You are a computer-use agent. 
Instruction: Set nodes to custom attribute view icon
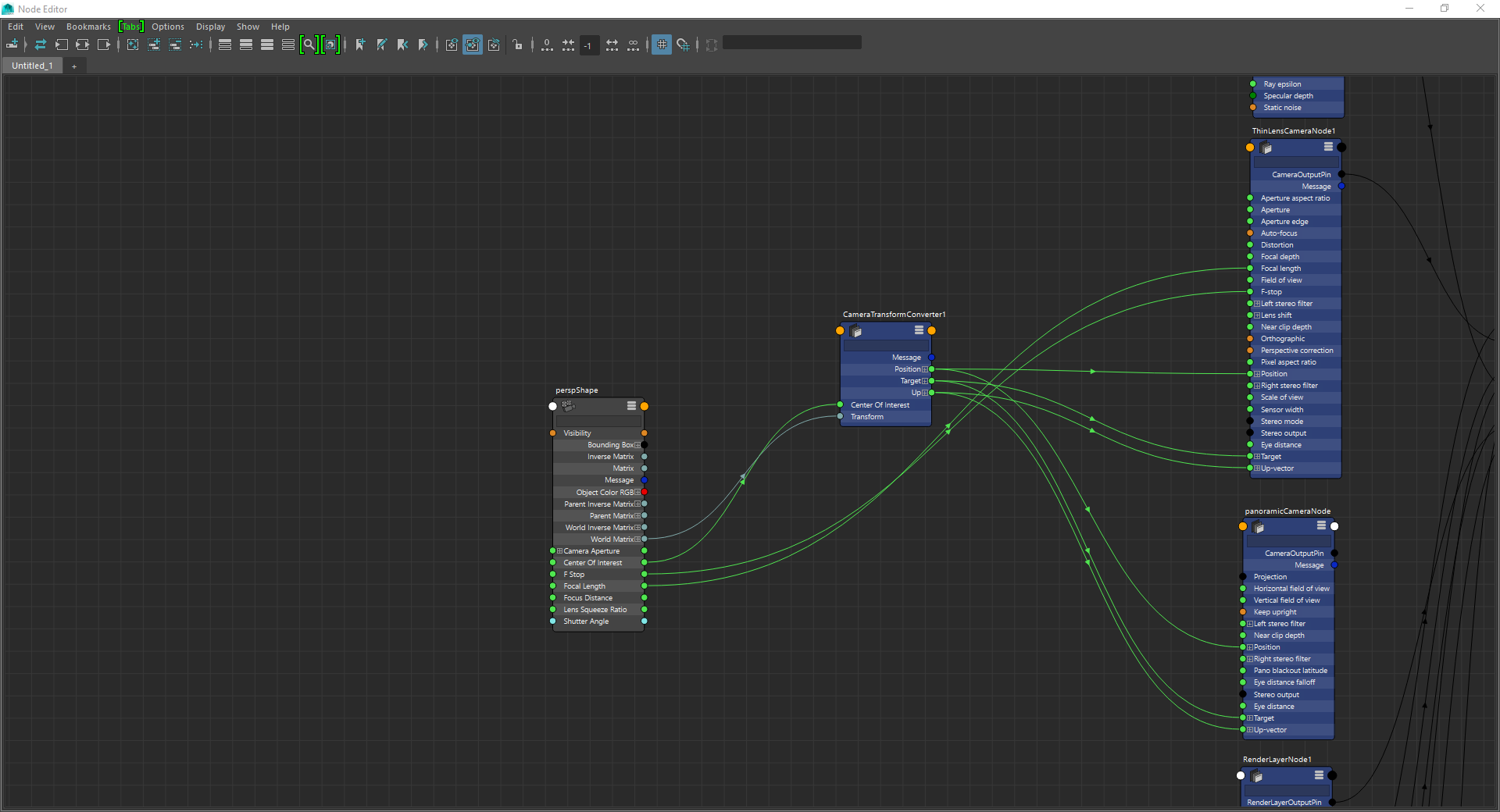coord(288,45)
